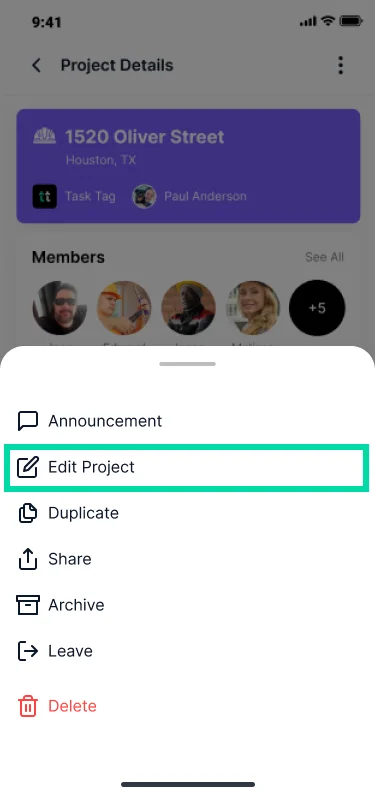Select the red Delete option
The height and width of the screenshot is (812, 375).
188,706
